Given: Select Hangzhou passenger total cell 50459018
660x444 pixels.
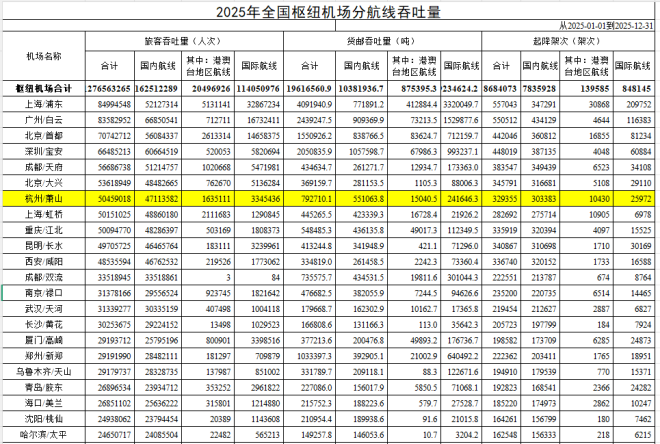Looking at the screenshot, I should pyautogui.click(x=110, y=200).
